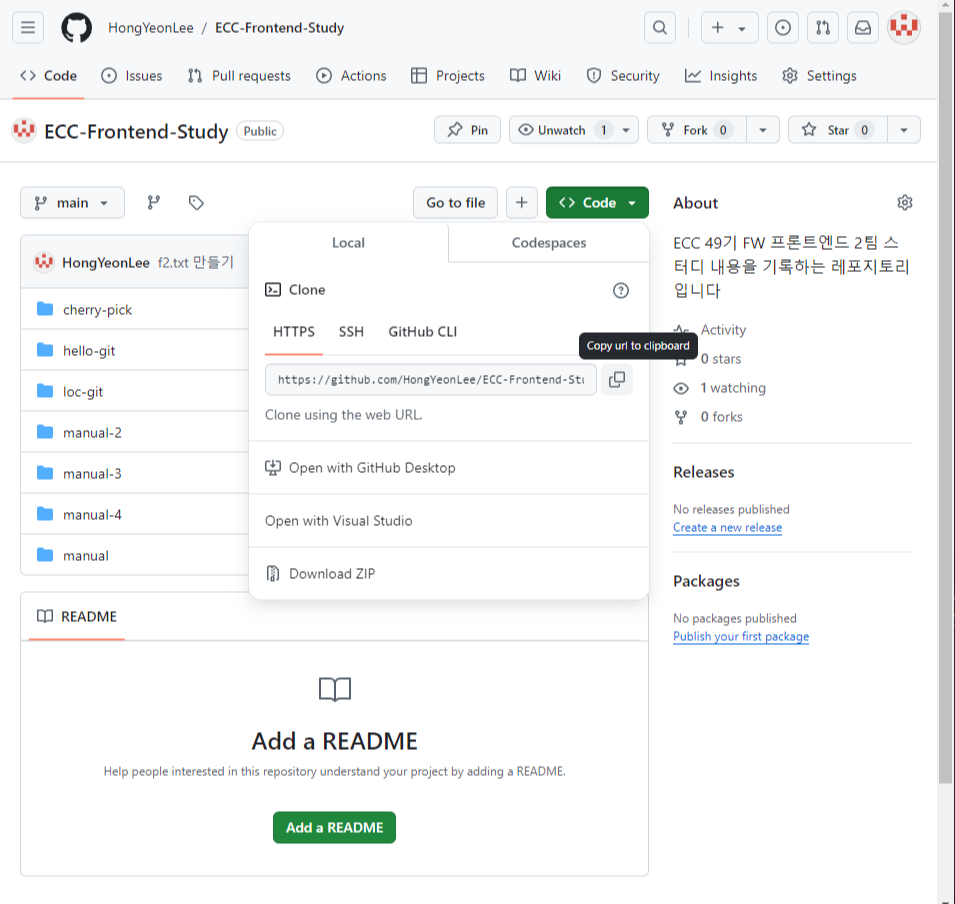This screenshot has width=955, height=904.
Task: Open the Activity link
Action: [723, 330]
